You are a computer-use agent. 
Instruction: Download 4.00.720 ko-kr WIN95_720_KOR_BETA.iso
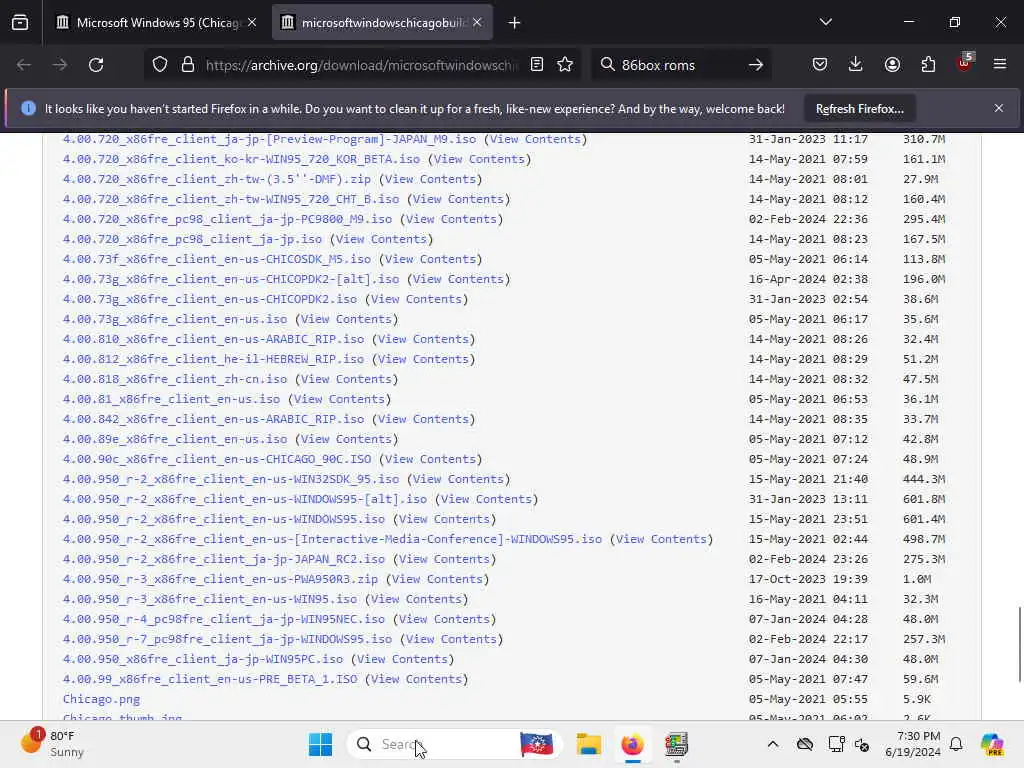click(242, 159)
